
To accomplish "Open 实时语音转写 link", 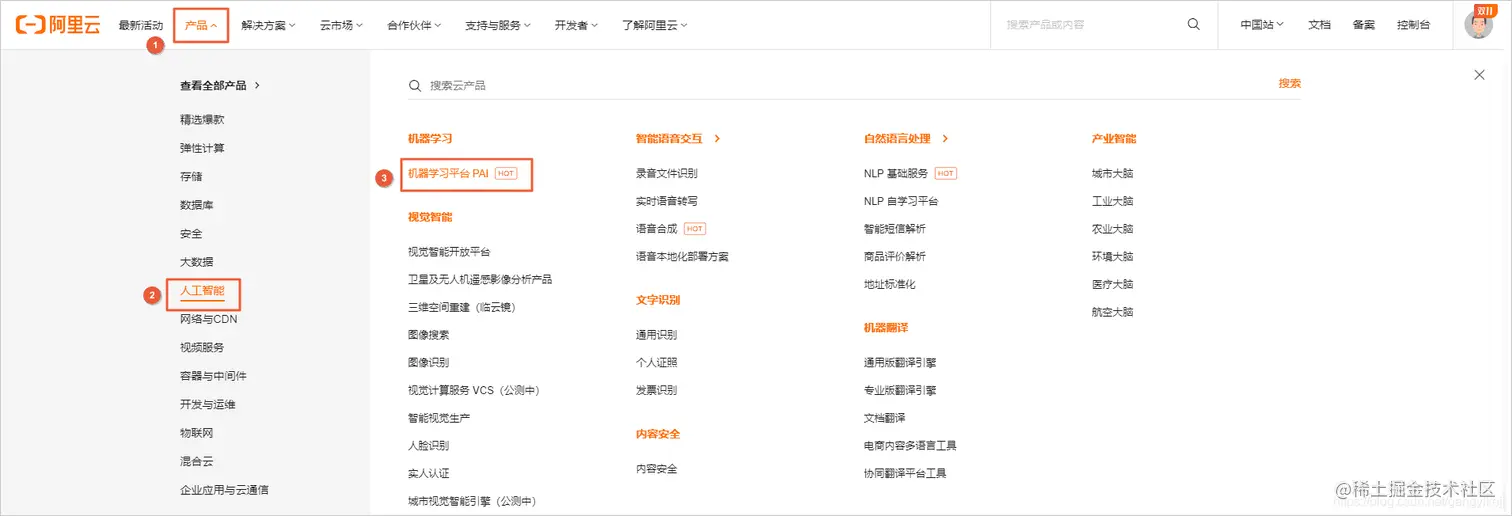I will (667, 201).
